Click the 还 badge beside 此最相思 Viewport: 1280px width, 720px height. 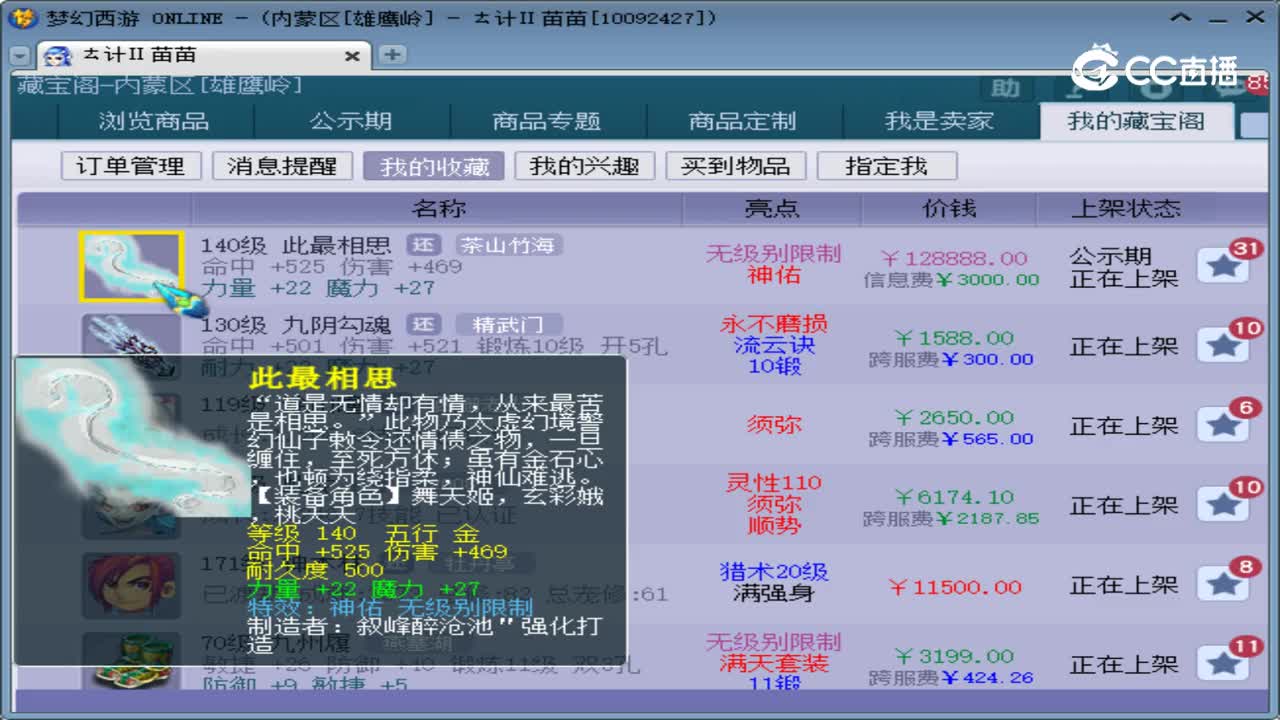(424, 245)
